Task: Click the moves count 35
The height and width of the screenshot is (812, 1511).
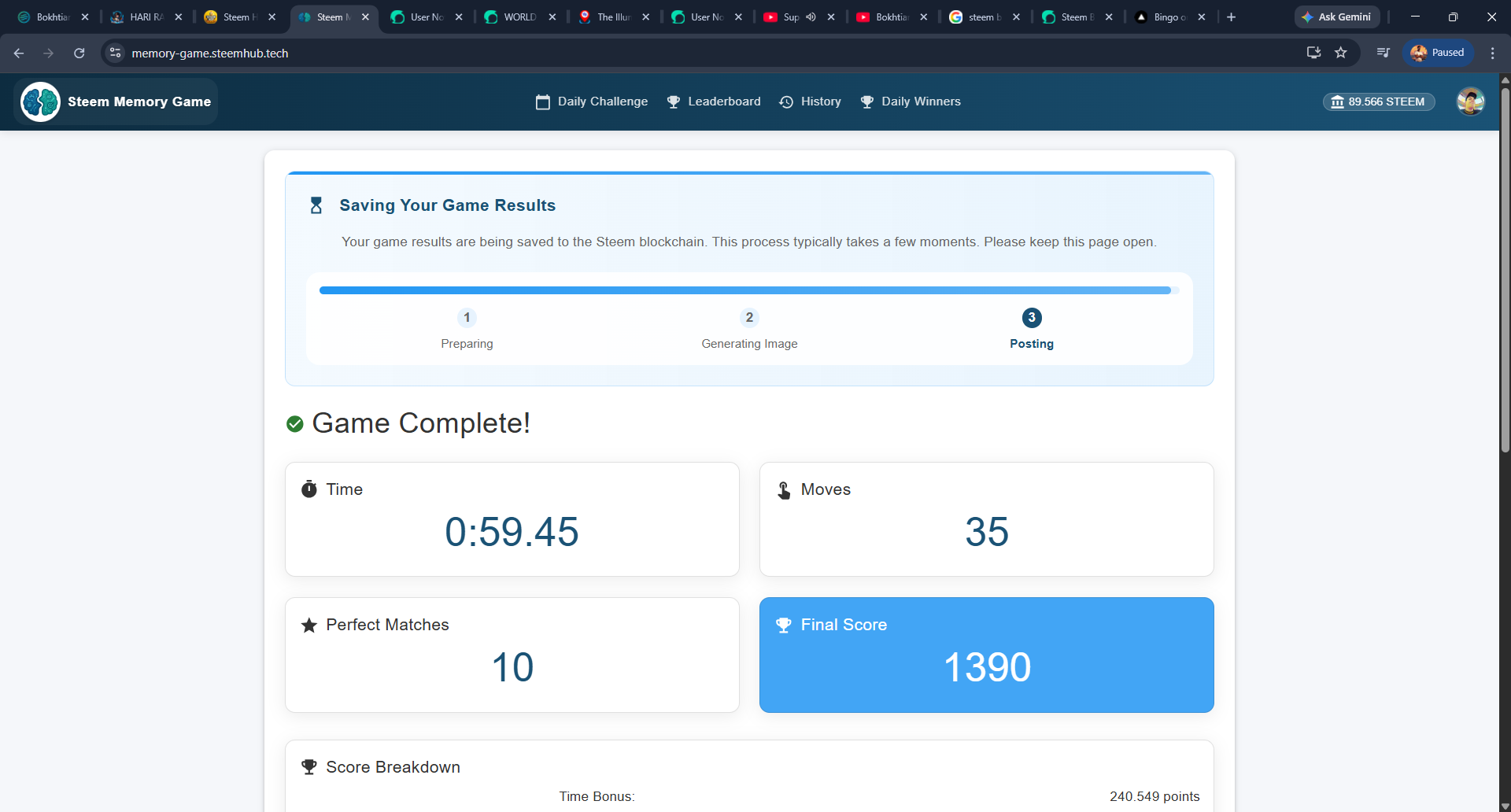Action: click(987, 532)
